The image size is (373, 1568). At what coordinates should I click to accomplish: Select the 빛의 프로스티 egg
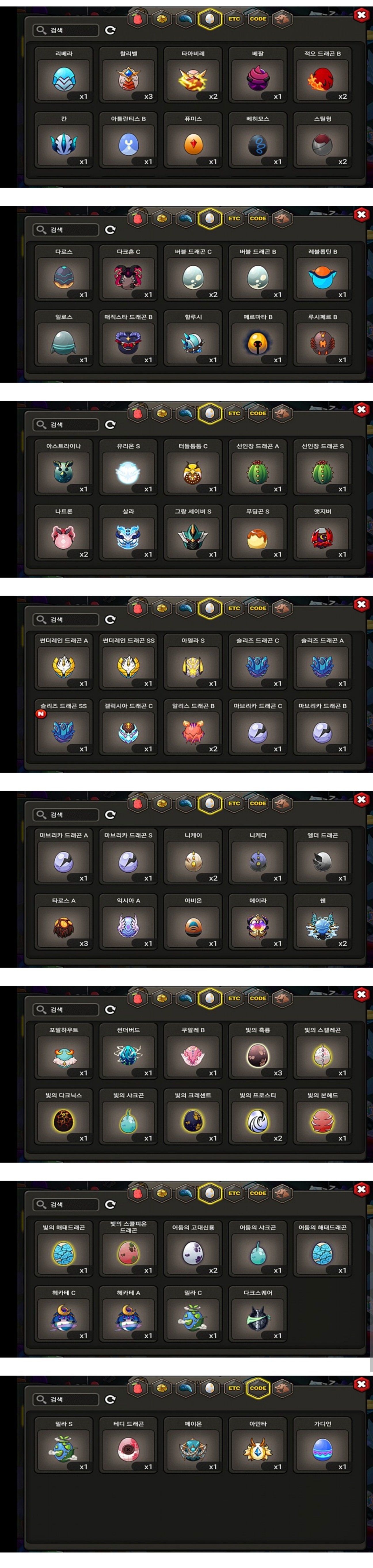tap(258, 1116)
